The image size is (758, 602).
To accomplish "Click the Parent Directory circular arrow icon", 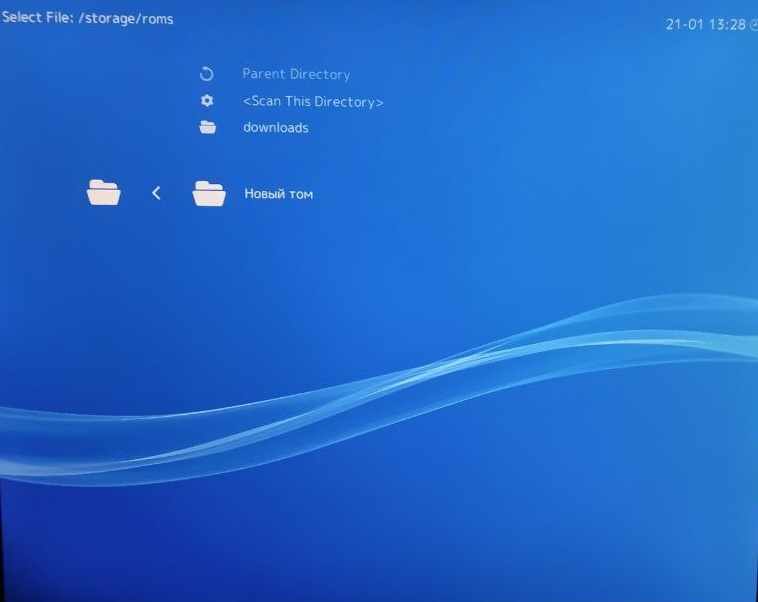I will tap(206, 74).
